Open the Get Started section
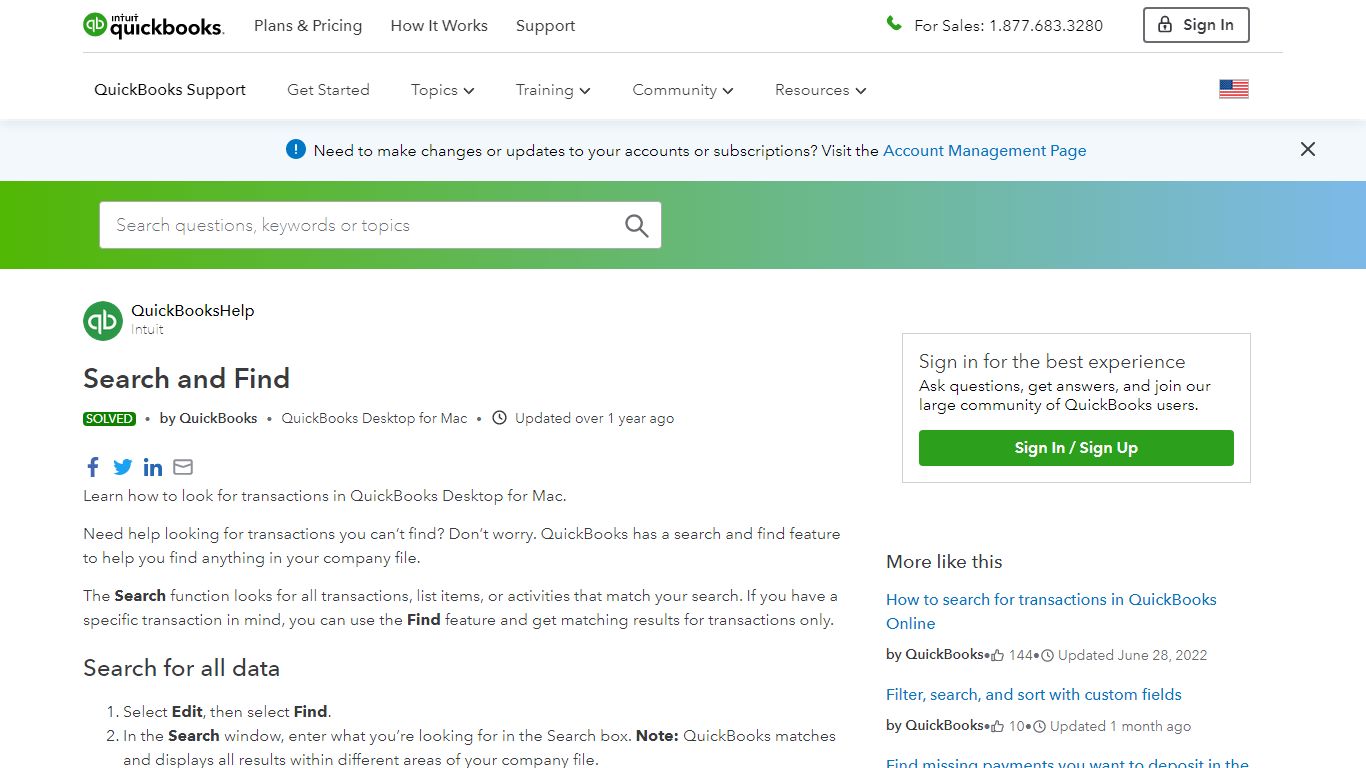 tap(328, 90)
